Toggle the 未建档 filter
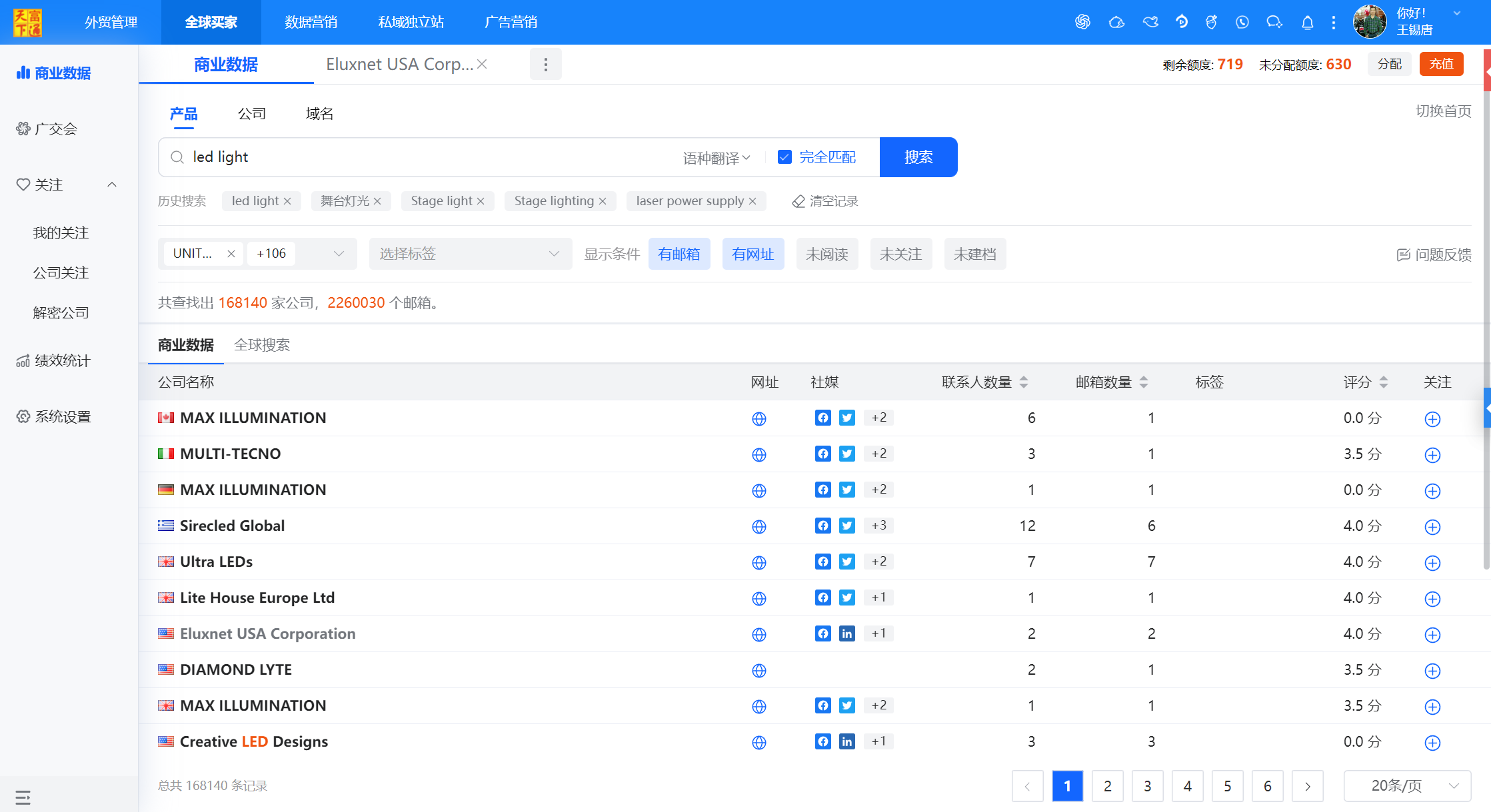1491x812 pixels. [x=975, y=254]
